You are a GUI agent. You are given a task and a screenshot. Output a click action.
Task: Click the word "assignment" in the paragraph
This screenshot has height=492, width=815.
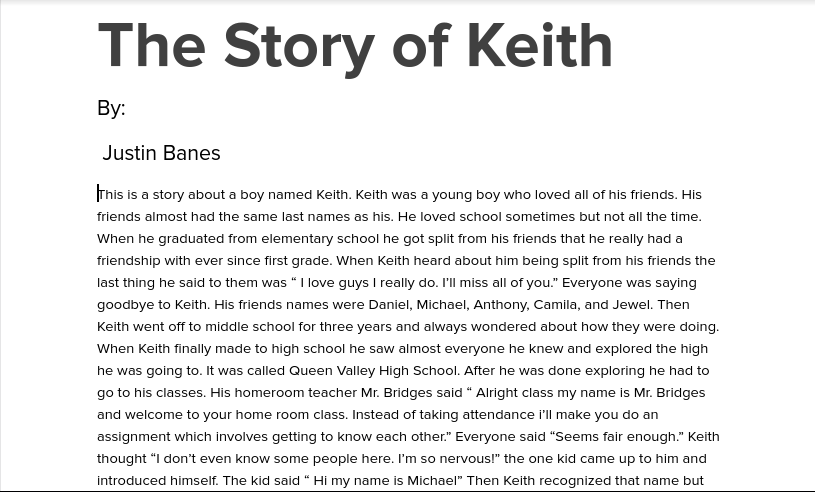point(135,436)
